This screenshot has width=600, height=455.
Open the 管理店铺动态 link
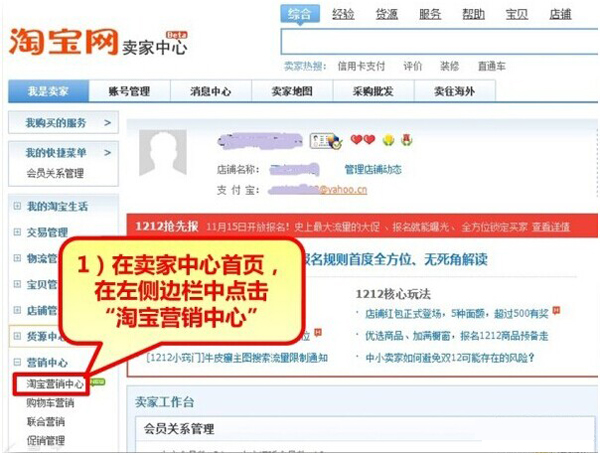373,169
